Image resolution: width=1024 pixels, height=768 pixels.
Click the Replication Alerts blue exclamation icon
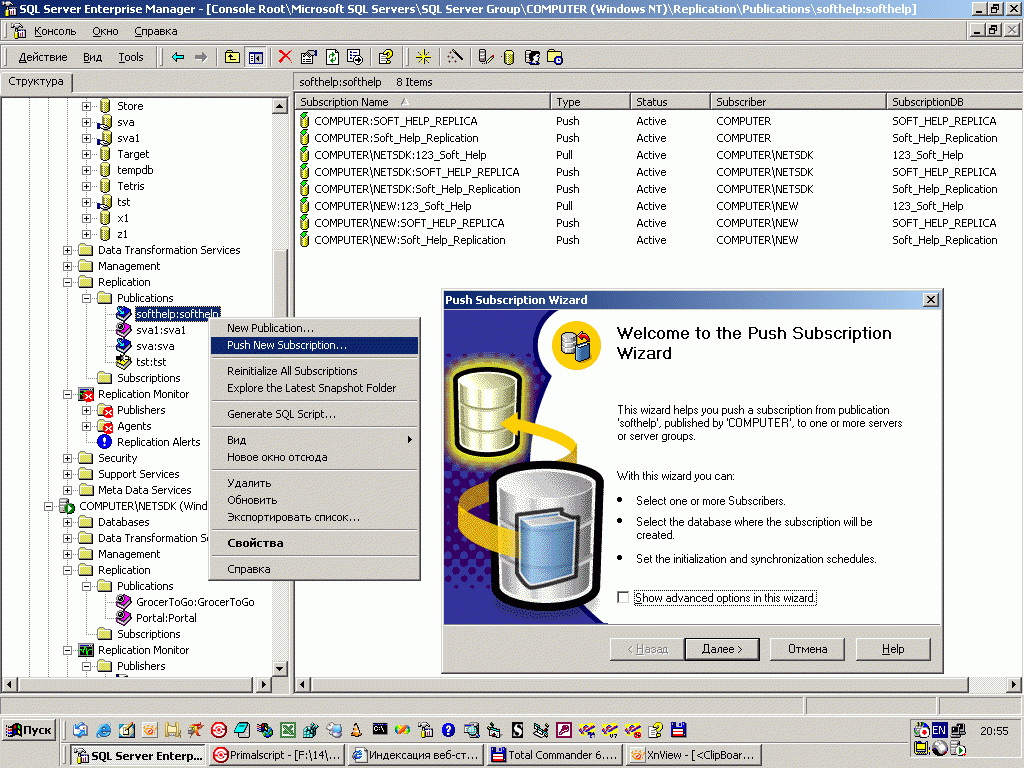point(104,442)
